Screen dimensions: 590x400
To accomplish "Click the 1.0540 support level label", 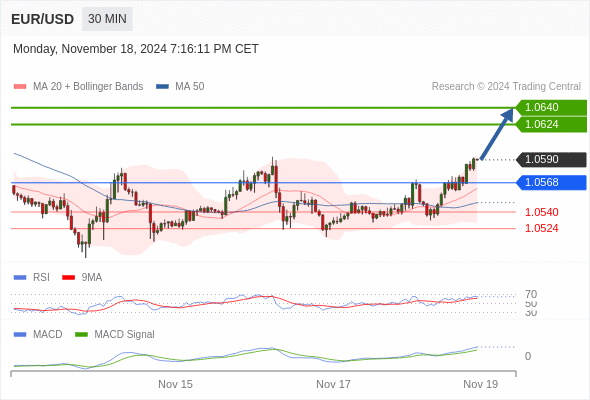I will tap(541, 212).
